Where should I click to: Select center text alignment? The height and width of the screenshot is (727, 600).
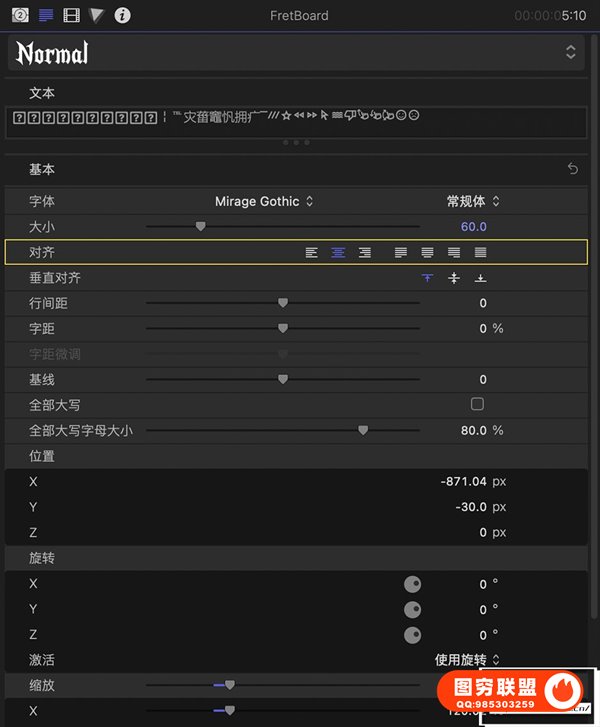pos(338,252)
